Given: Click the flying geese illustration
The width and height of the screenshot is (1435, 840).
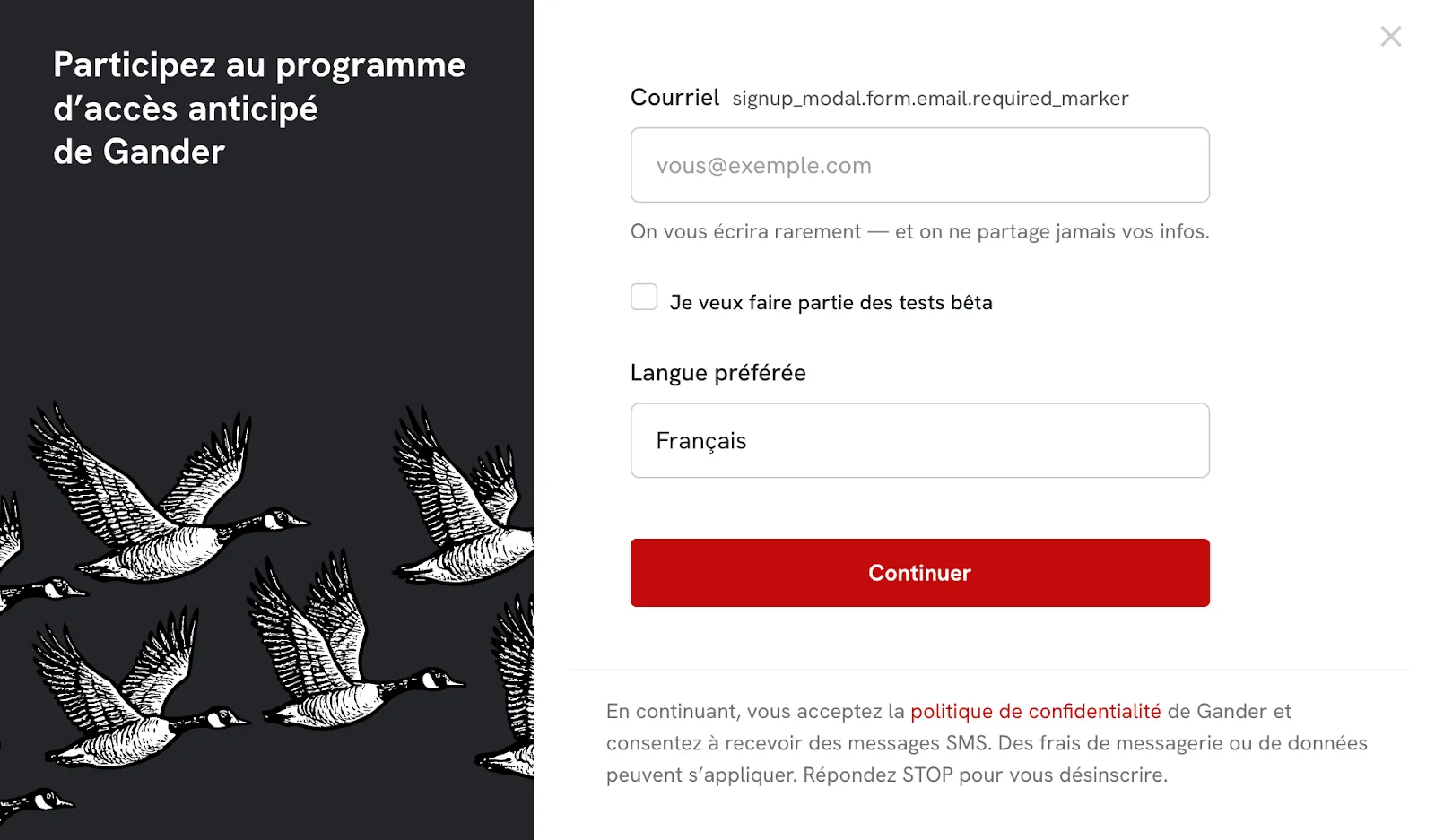Looking at the screenshot, I should tap(269, 610).
